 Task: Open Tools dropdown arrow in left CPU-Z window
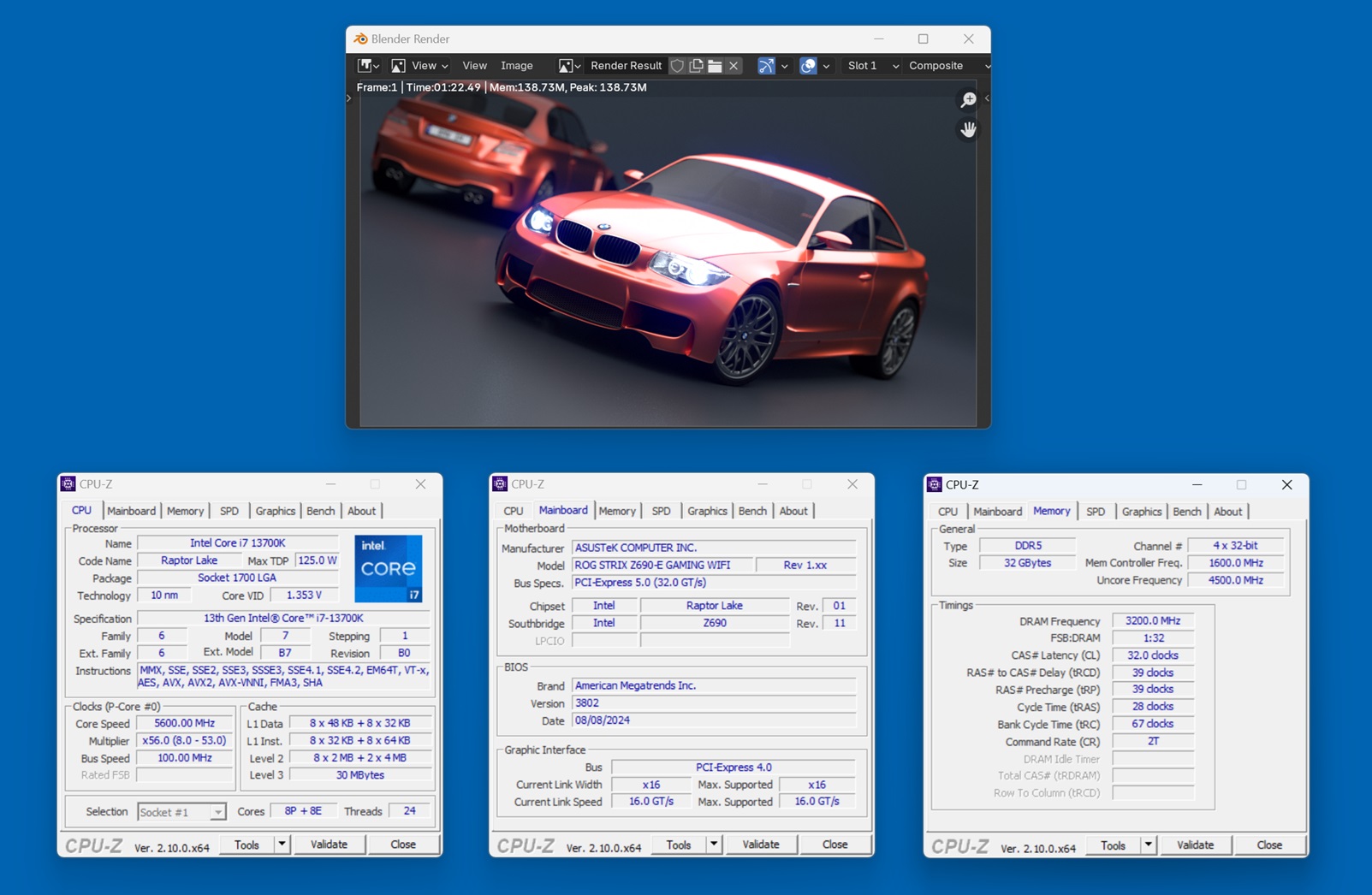282,845
